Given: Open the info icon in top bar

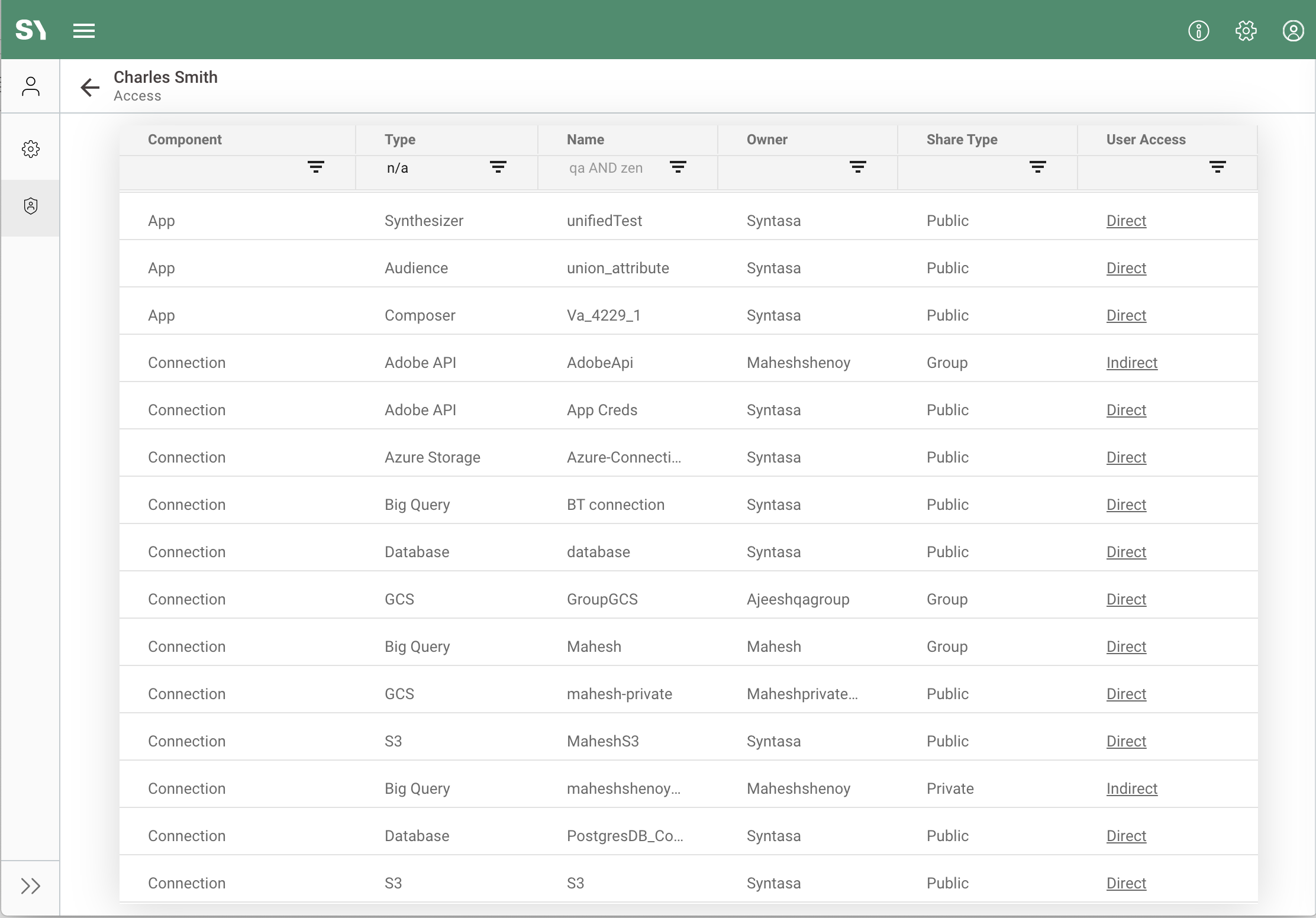Looking at the screenshot, I should (1198, 31).
